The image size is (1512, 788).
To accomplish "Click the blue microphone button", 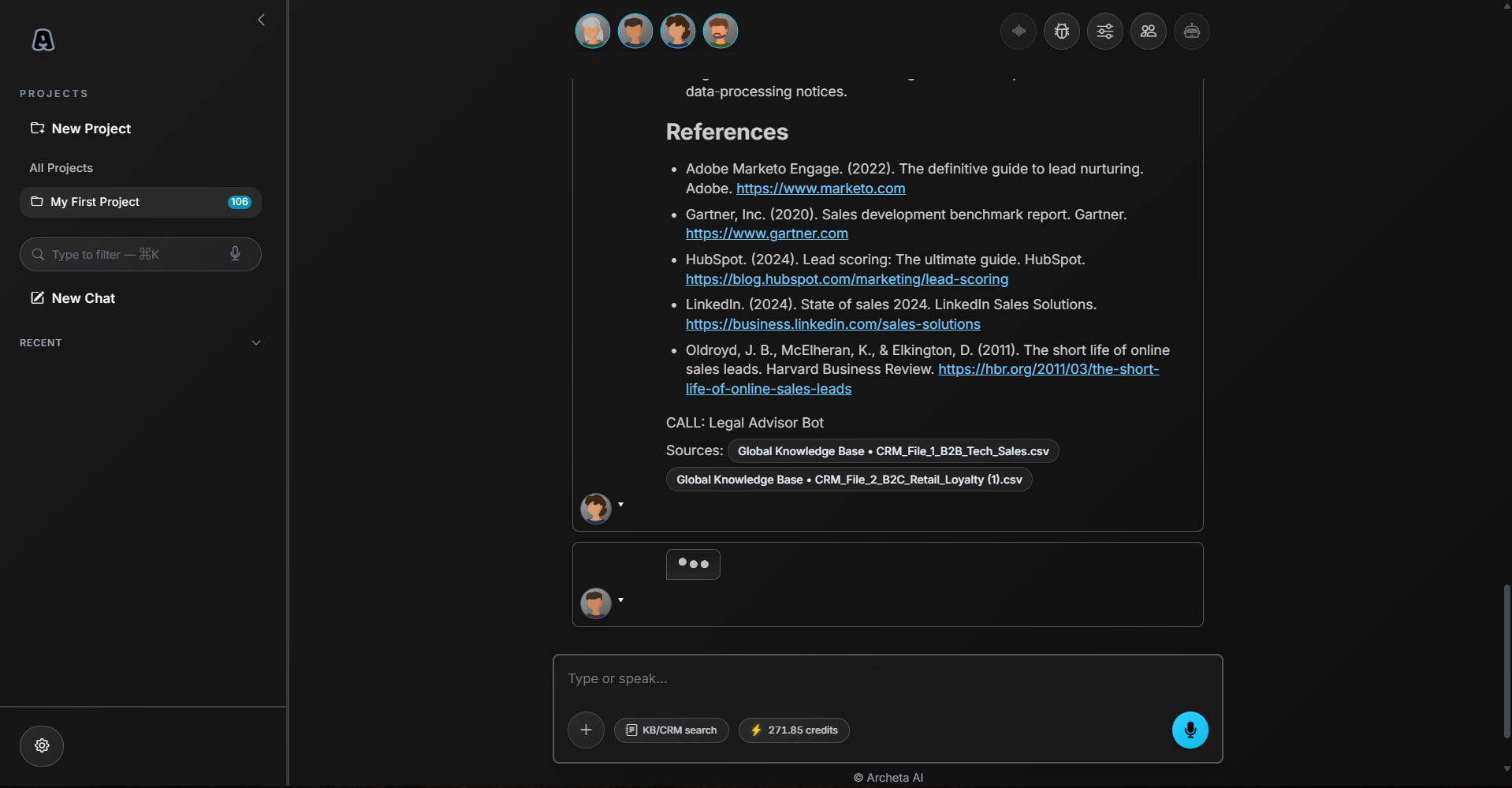I will click(1190, 730).
